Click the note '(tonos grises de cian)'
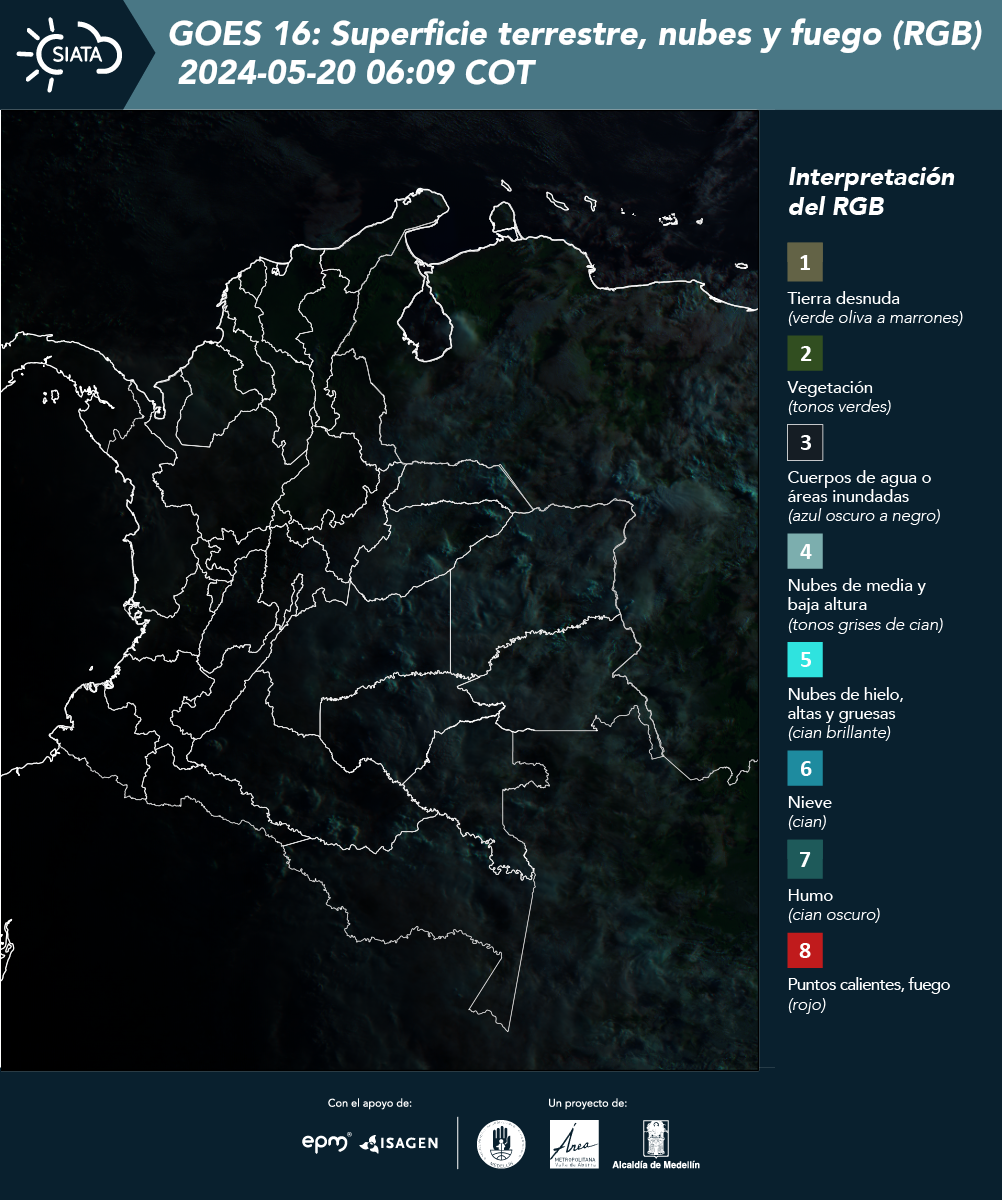1002x1200 pixels. pyautogui.click(x=865, y=625)
